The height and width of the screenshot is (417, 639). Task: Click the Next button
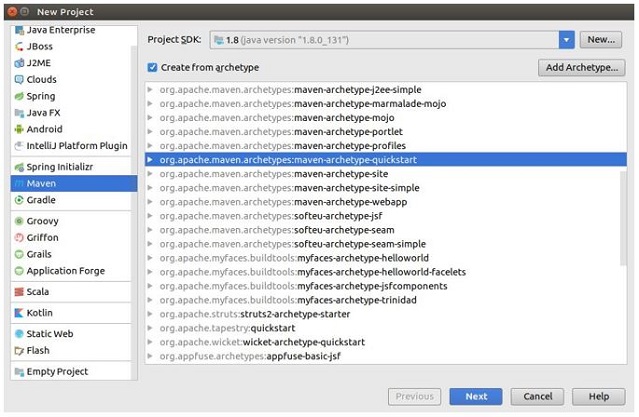coord(476,397)
